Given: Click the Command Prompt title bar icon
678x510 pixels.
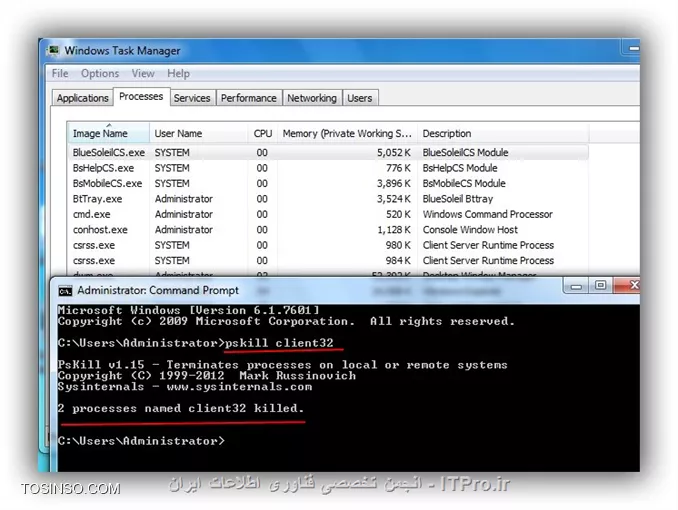Looking at the screenshot, I should [65, 291].
